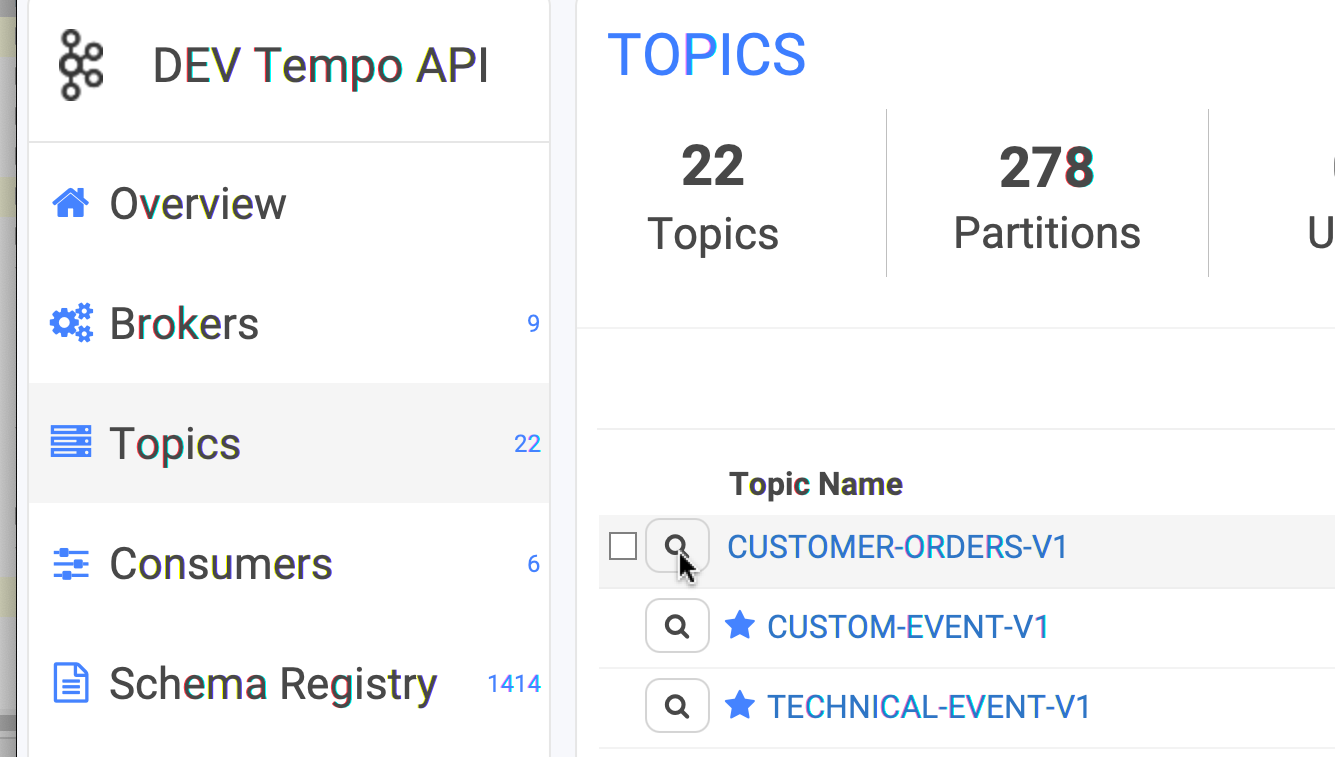The height and width of the screenshot is (757, 1335).
Task: Click the Kafka cluster logo icon
Action: pos(81,65)
